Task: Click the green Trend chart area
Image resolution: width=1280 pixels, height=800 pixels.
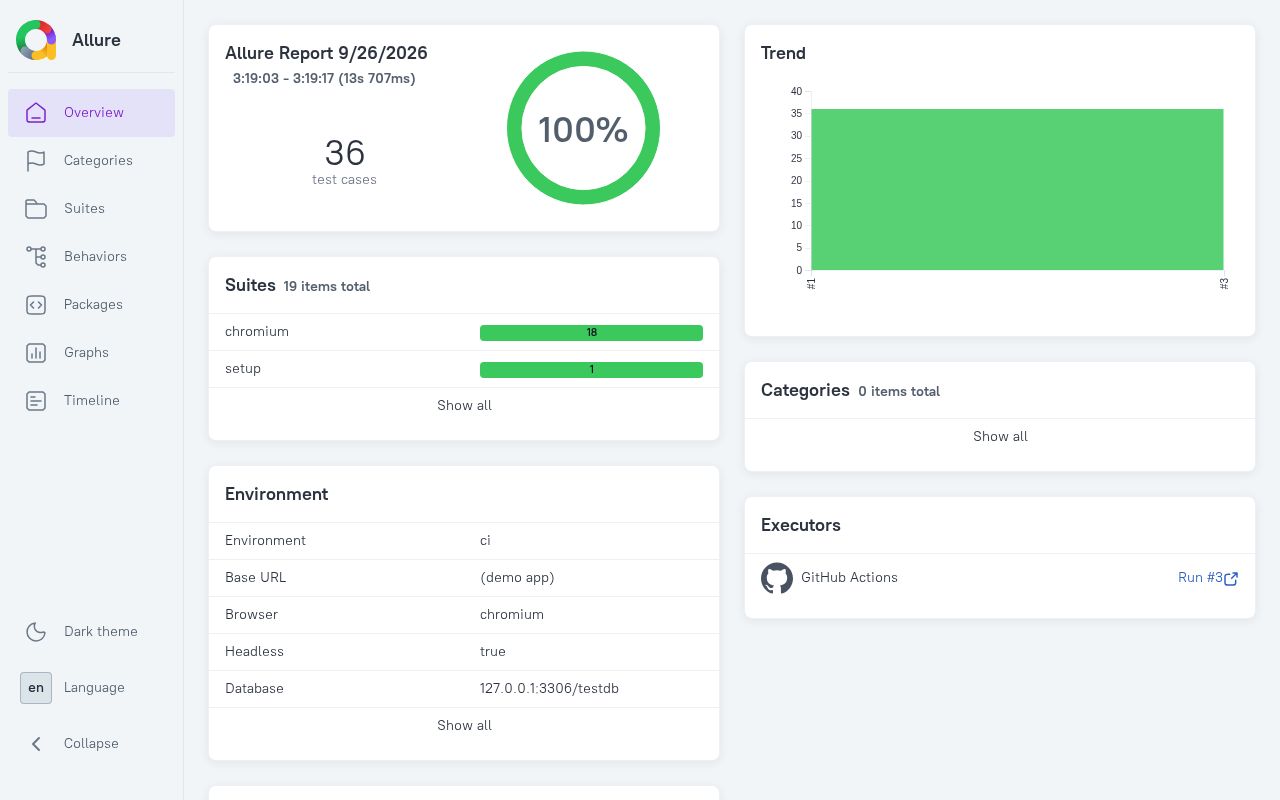Action: (1017, 189)
